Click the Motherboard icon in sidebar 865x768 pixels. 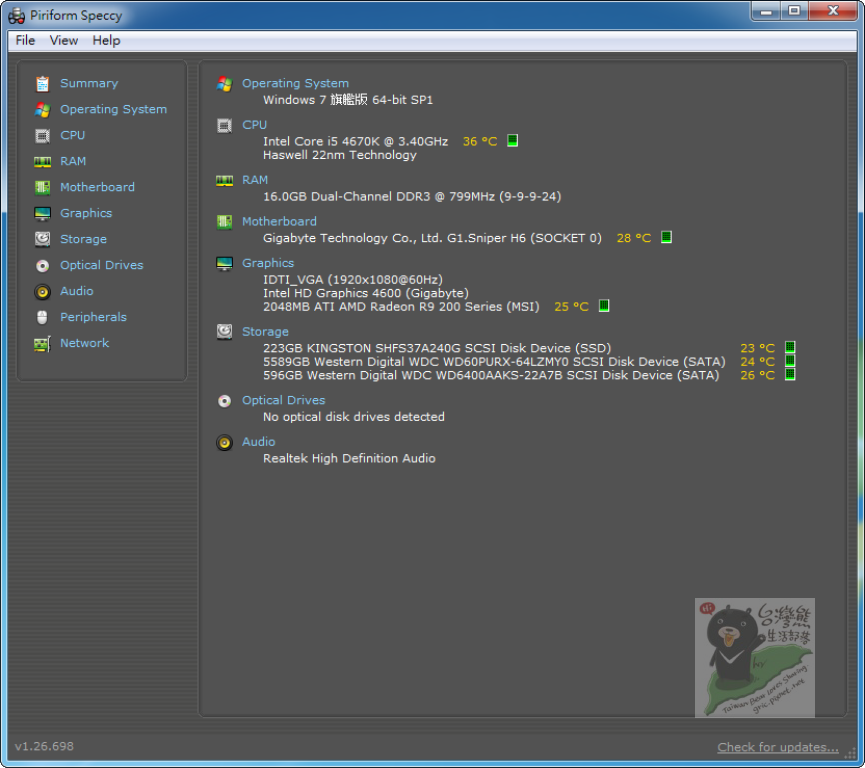pos(42,187)
